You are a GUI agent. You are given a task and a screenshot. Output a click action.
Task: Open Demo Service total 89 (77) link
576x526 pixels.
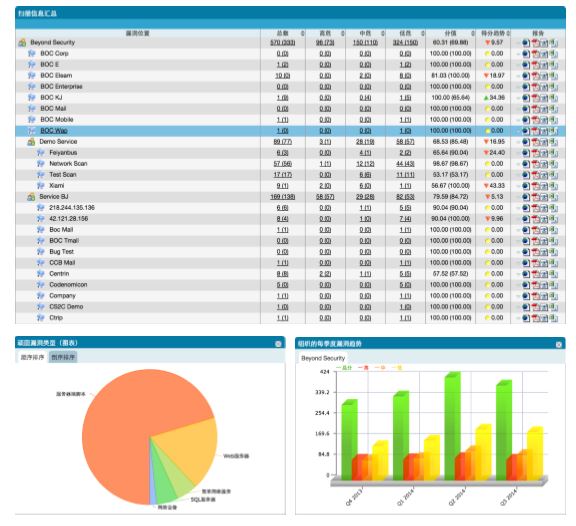[282, 142]
